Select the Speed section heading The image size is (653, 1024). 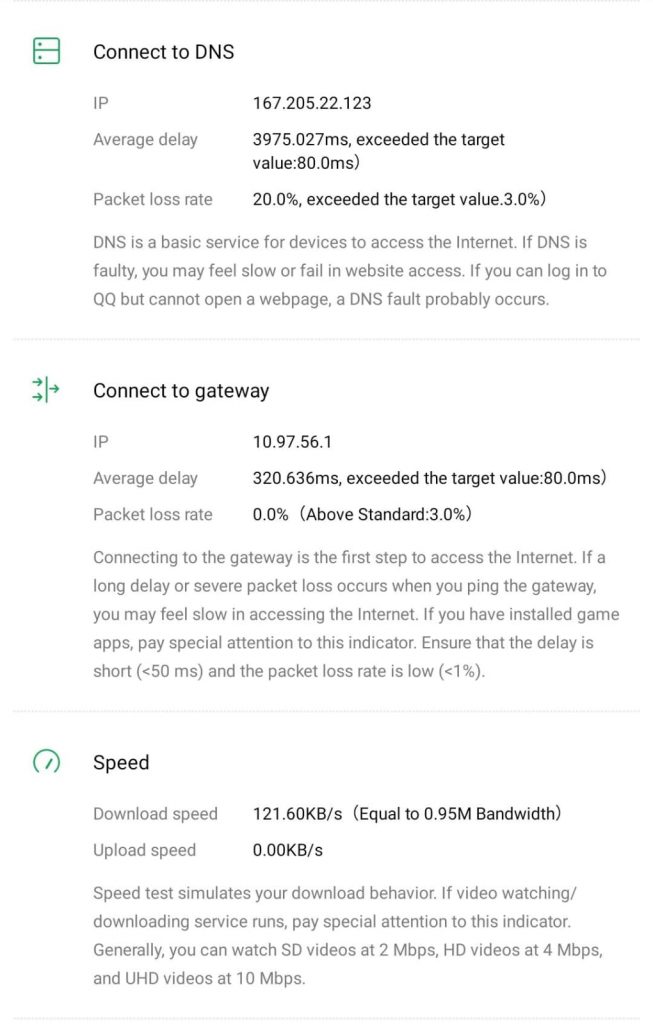pos(121,762)
